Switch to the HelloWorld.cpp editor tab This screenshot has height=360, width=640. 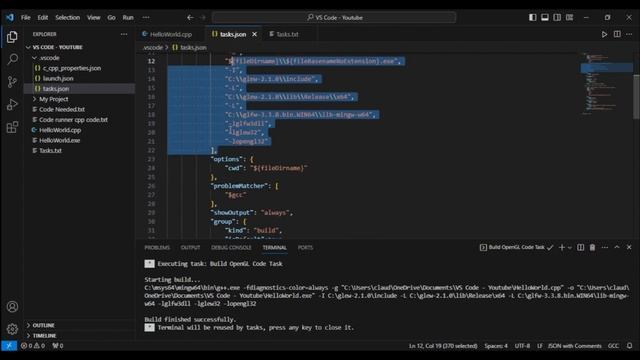[x=171, y=34]
